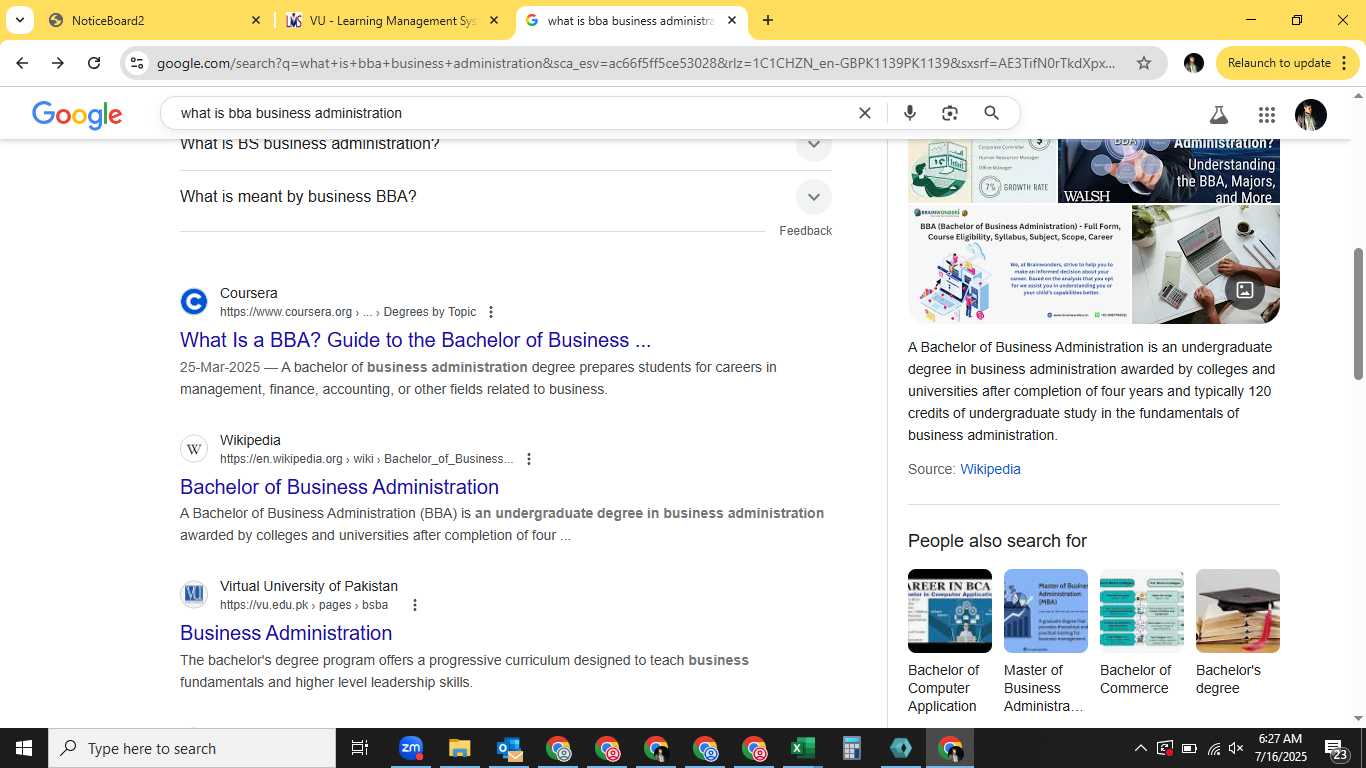
Task: Open Zoom from the taskbar
Action: click(411, 748)
